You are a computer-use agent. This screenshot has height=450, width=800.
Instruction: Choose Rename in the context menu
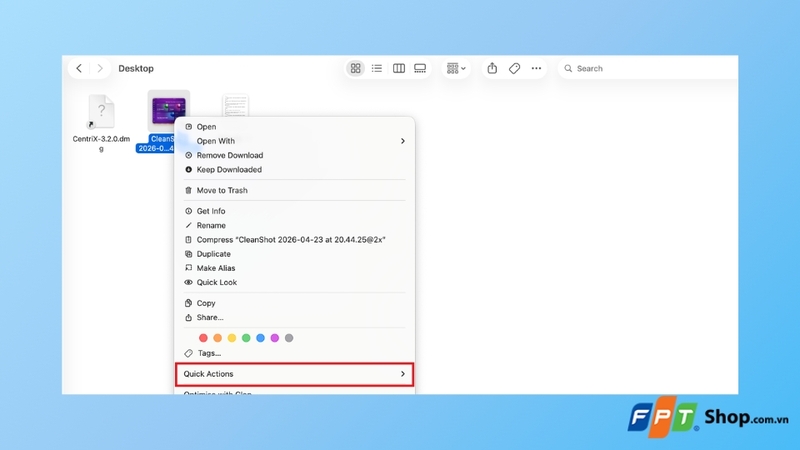pyautogui.click(x=294, y=225)
